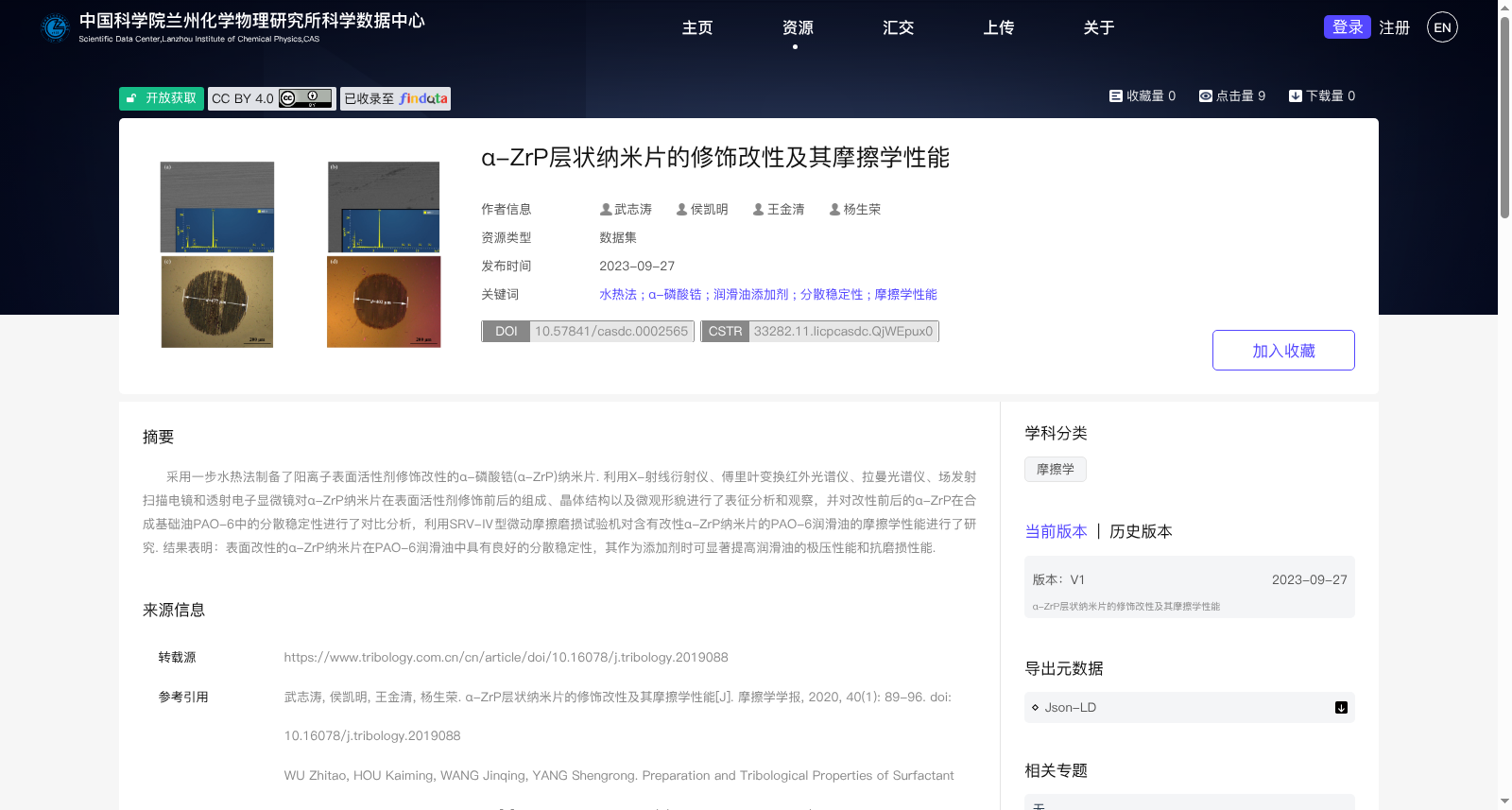Click the CSTR identifier badge
Viewport: 1512px width, 810px height.
[819, 332]
